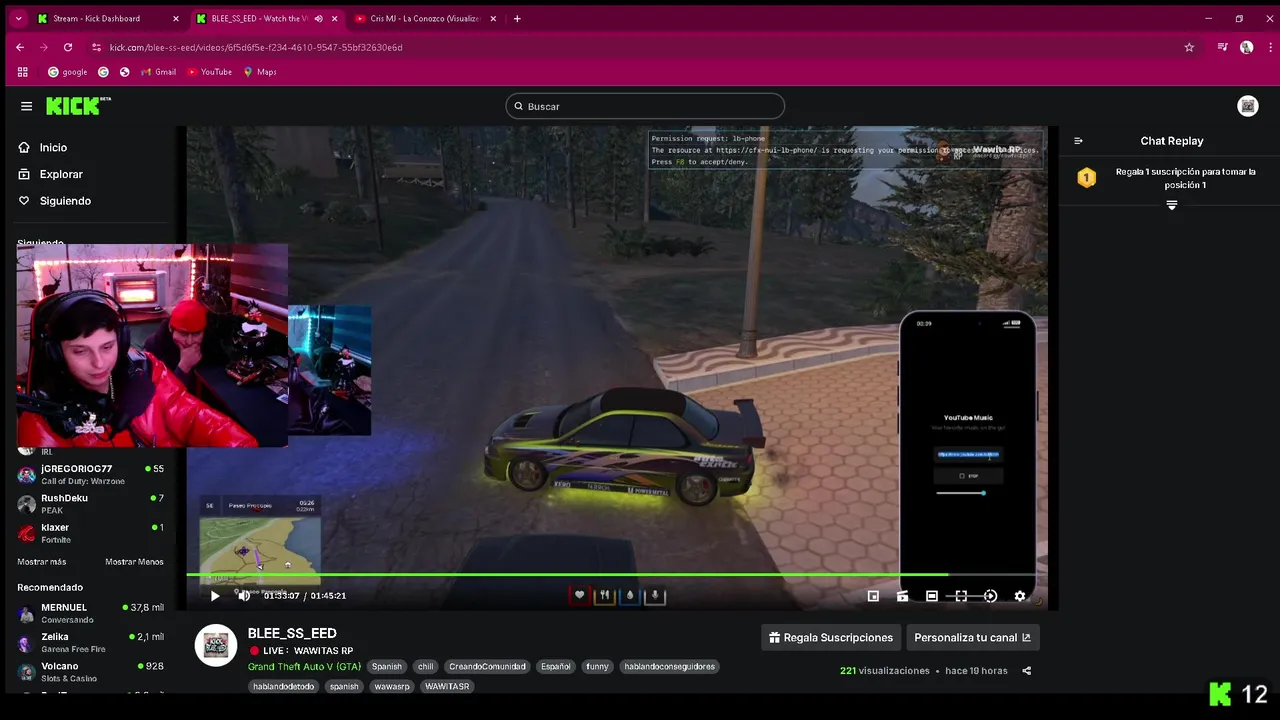This screenshot has width=1280, height=720.
Task: Open jCREGORIOG77 channel in sidebar
Action: [x=90, y=475]
